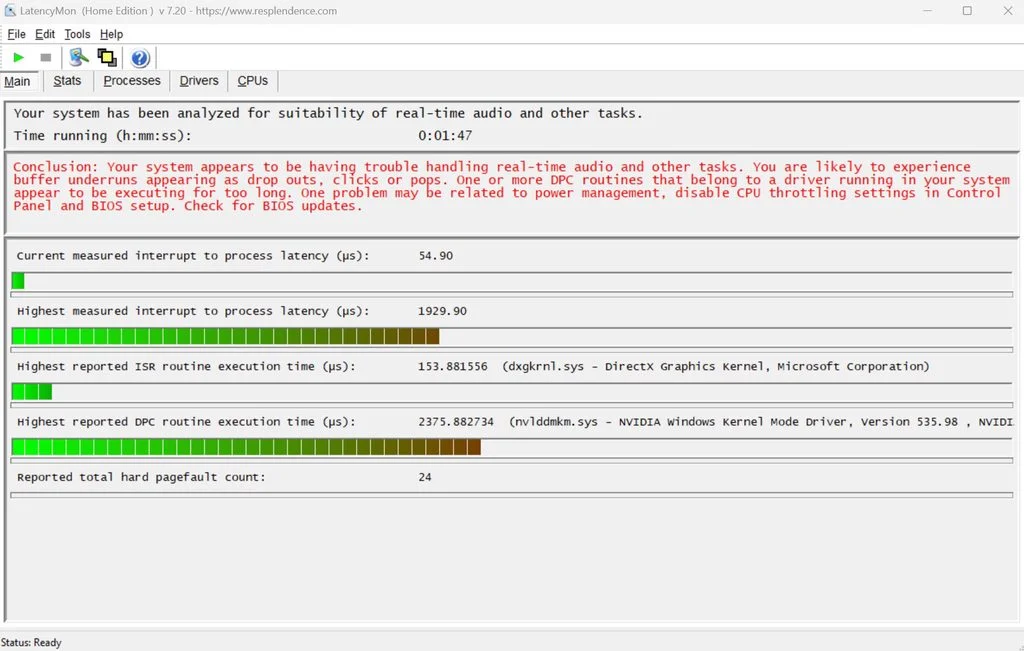Open the Drivers tab

click(199, 80)
